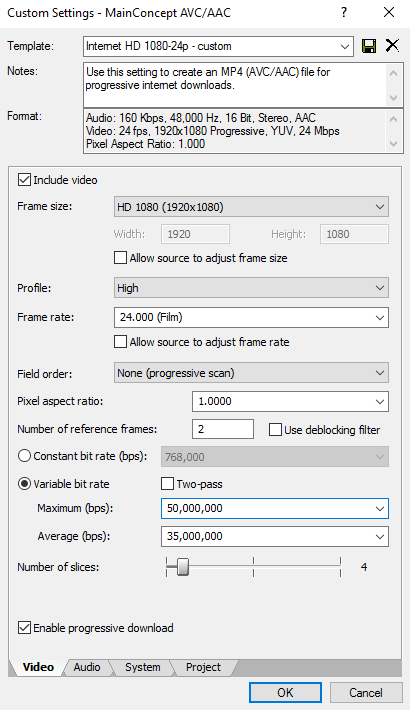The image size is (410, 710).
Task: Close the Custom Settings dialog
Action: [x=389, y=12]
